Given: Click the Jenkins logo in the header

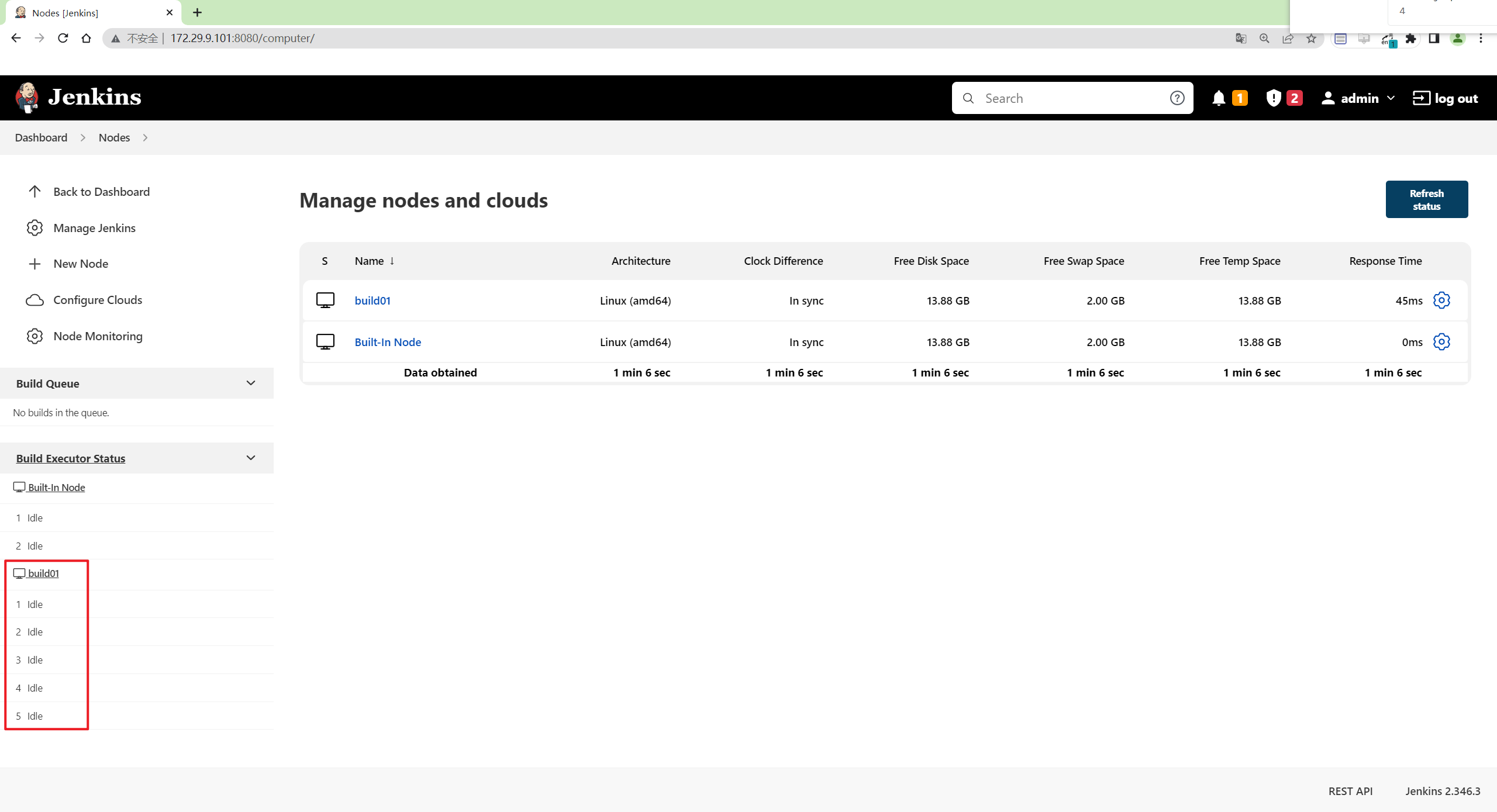Looking at the screenshot, I should click(x=78, y=98).
